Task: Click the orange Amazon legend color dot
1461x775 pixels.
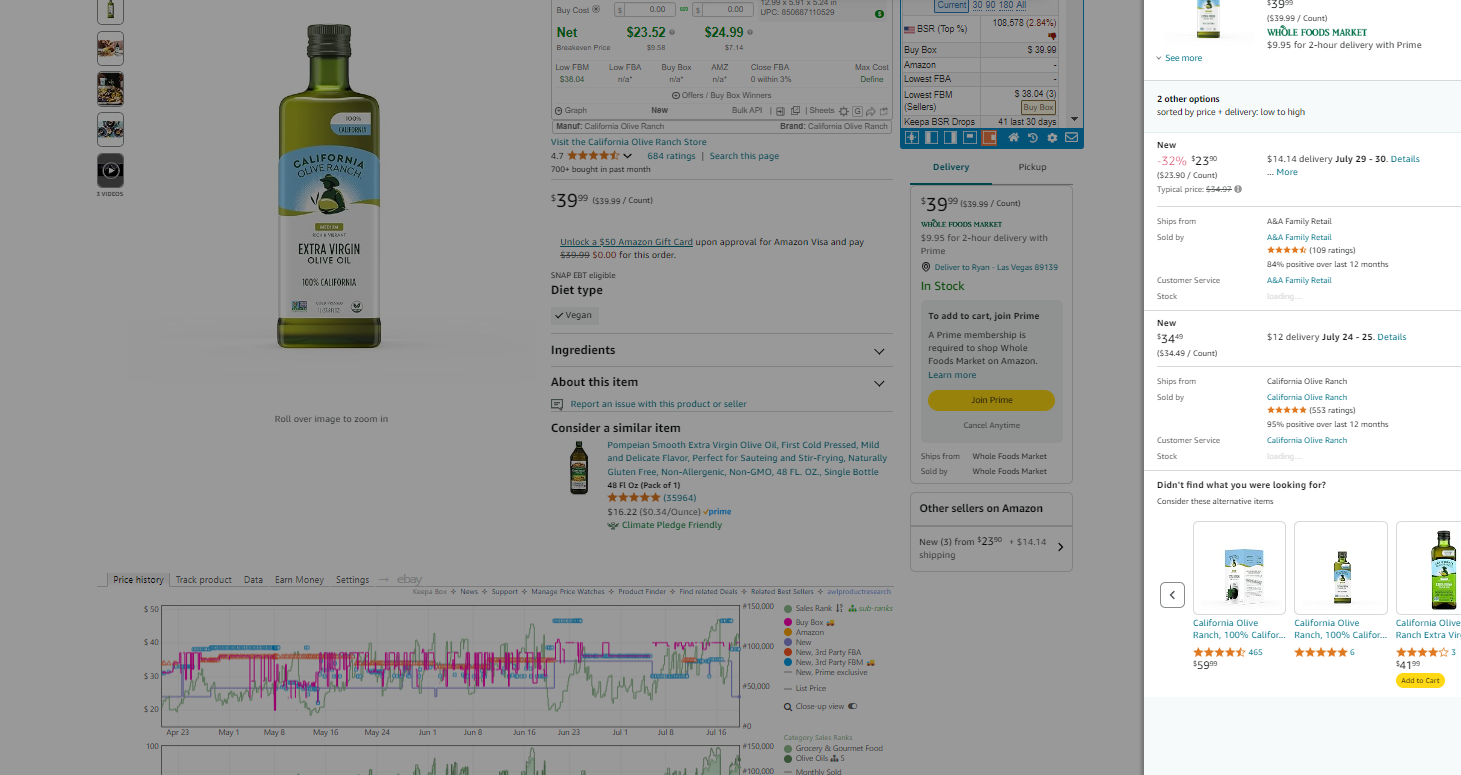Action: coord(788,632)
